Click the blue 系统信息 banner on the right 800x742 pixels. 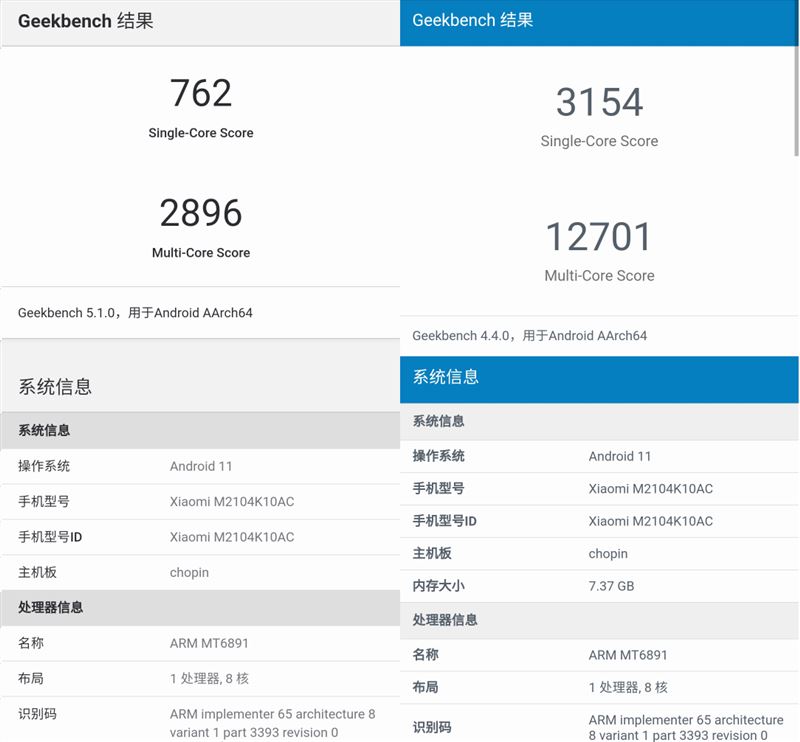[x=443, y=378]
